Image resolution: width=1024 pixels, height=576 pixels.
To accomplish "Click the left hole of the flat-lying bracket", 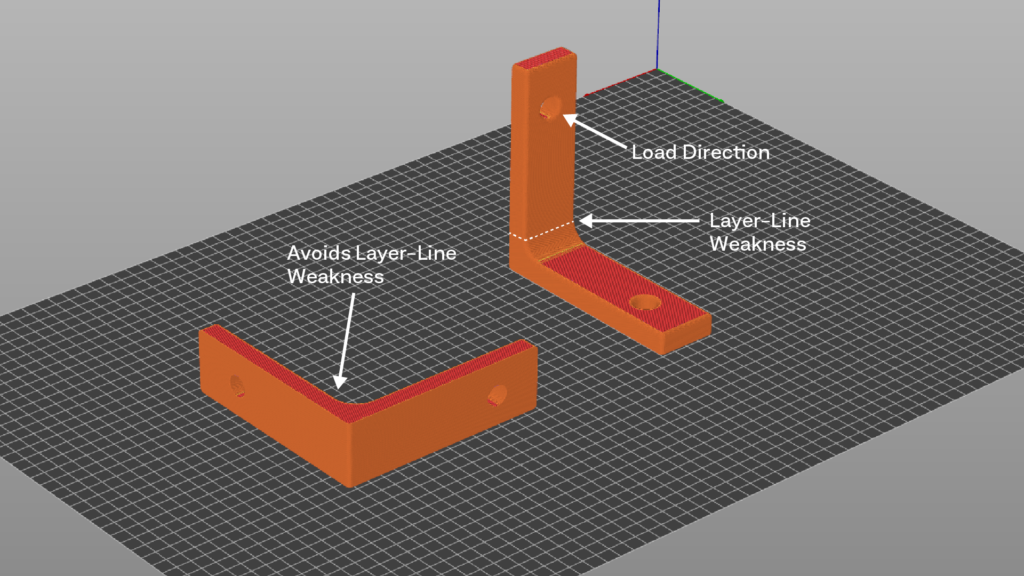I will coord(238,383).
